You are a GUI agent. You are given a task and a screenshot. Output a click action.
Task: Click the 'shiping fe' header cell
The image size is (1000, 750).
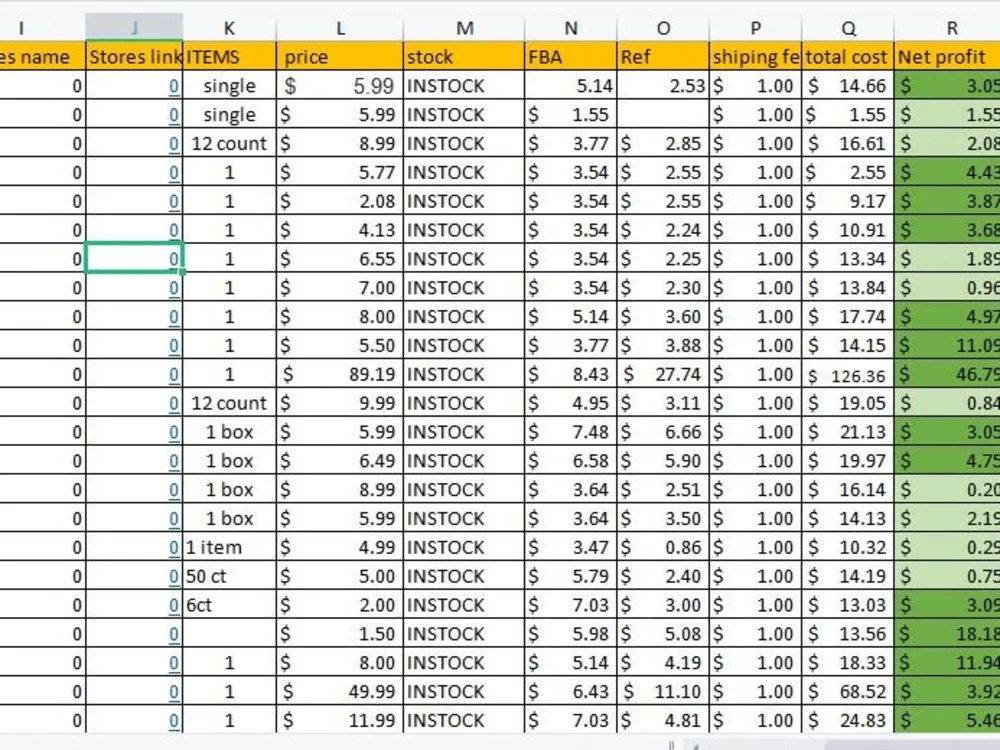[x=756, y=57]
